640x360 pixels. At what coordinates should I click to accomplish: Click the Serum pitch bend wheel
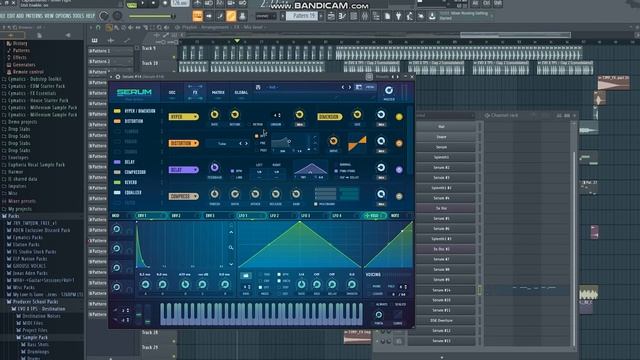[139, 315]
